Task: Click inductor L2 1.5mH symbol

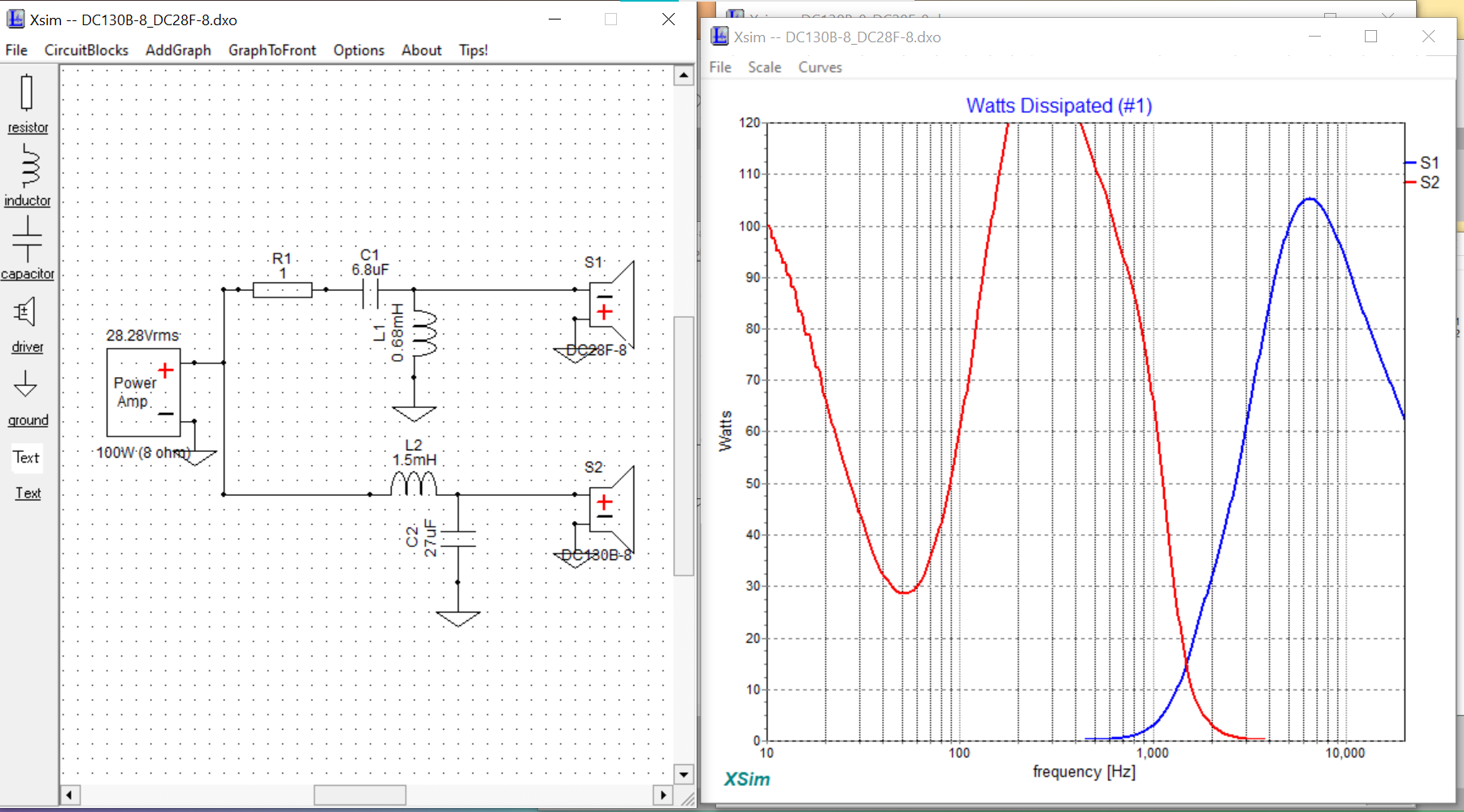Action: pyautogui.click(x=414, y=484)
